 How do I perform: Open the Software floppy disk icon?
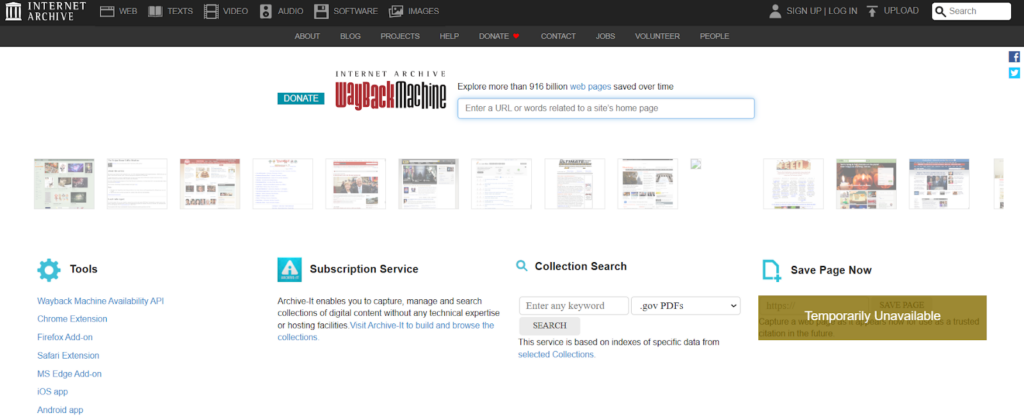[x=321, y=12]
